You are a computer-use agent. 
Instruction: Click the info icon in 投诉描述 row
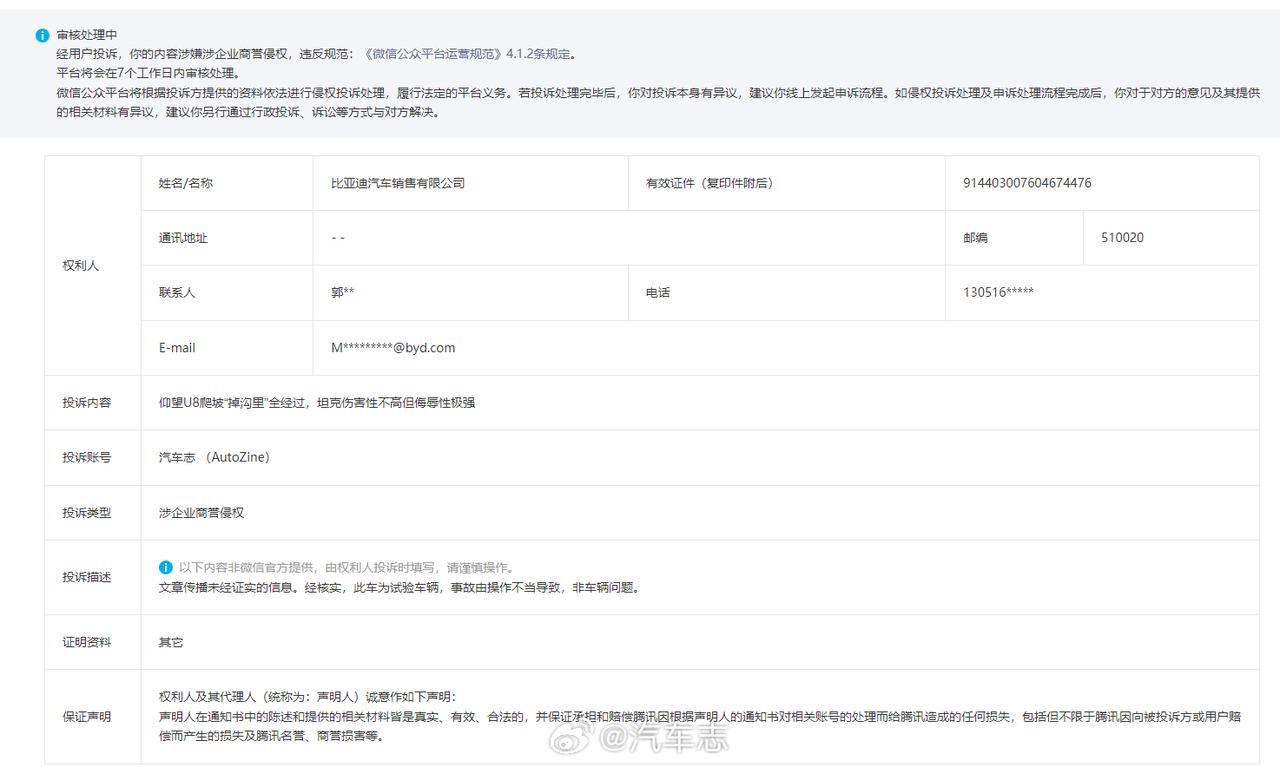(x=166, y=567)
